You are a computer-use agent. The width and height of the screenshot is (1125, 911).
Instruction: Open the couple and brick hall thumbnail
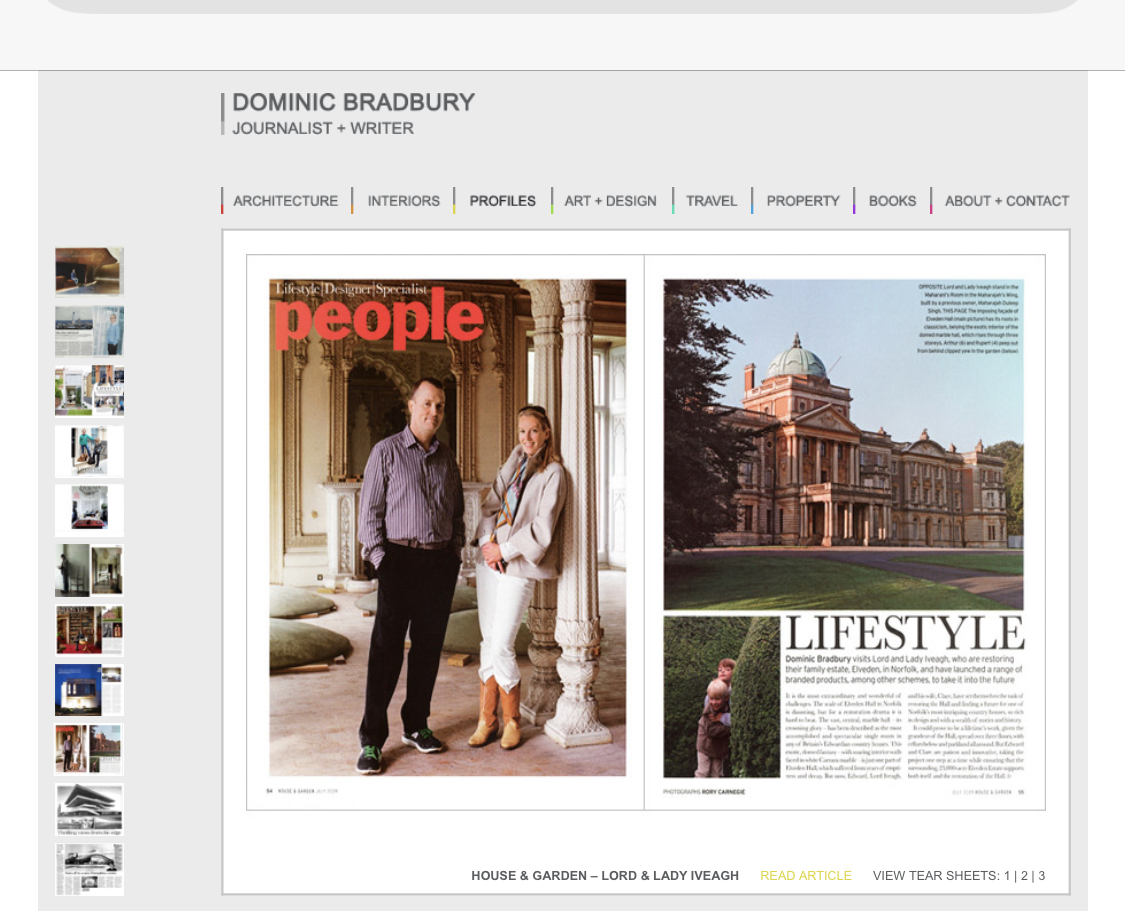89,749
